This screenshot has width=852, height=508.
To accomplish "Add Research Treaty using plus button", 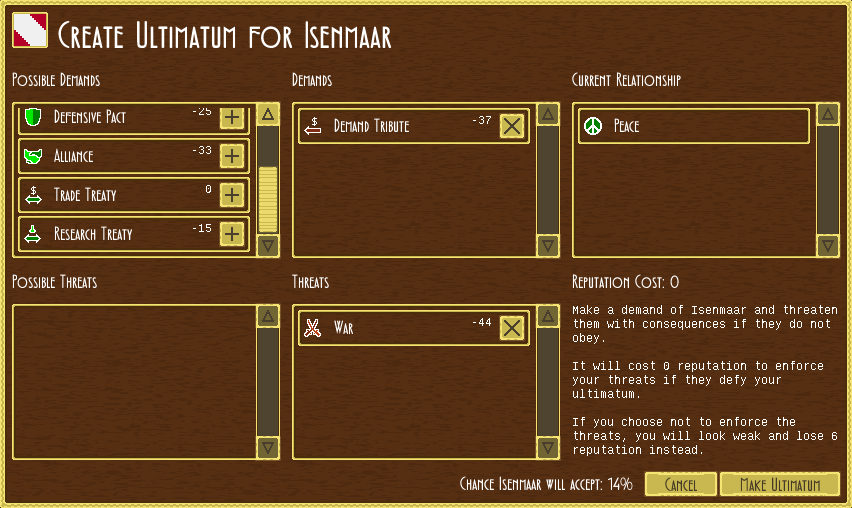I will click(232, 234).
